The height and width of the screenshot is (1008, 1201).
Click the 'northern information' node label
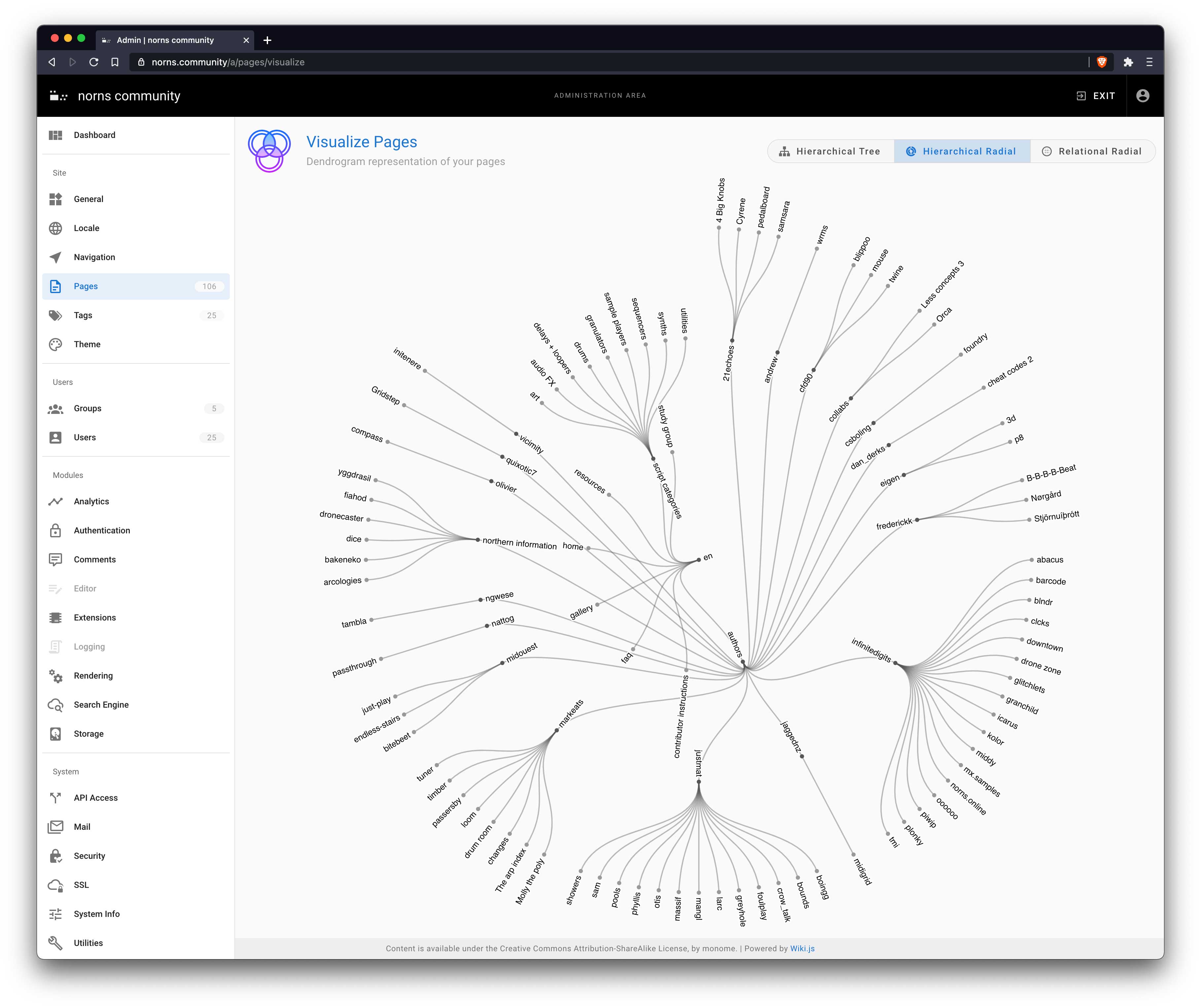pyautogui.click(x=519, y=543)
